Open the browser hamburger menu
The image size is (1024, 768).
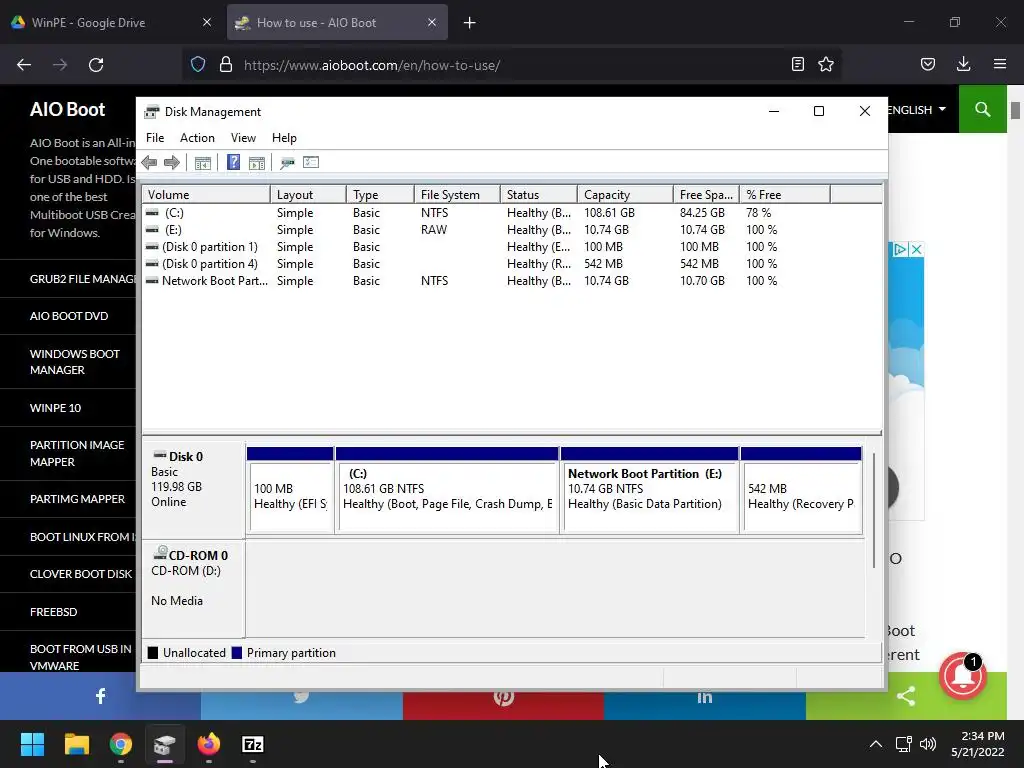pos(1000,64)
